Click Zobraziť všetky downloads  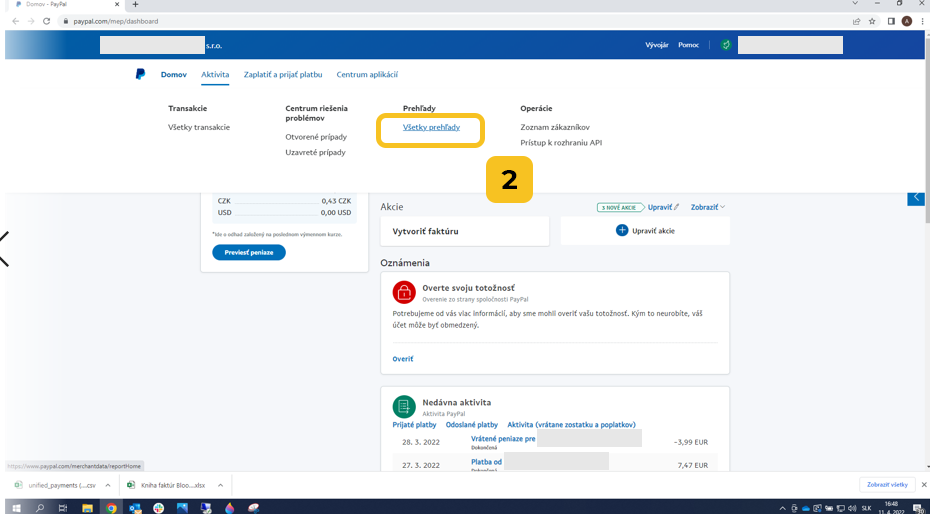(x=887, y=484)
